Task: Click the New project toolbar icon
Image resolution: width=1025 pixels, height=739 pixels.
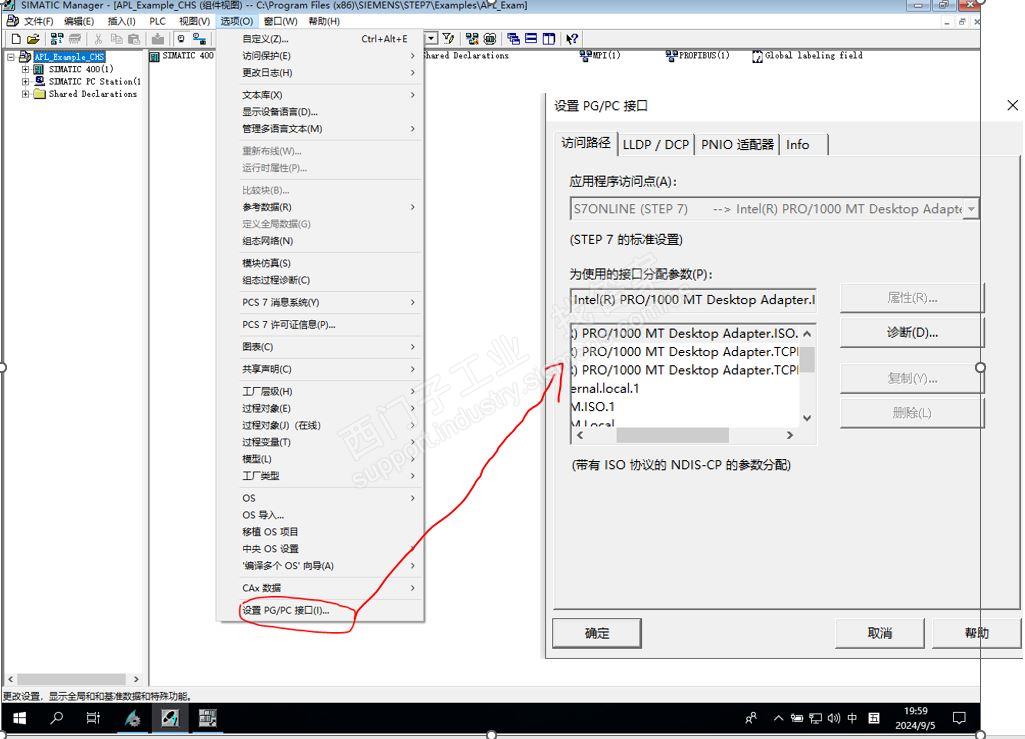Action: click(16, 39)
